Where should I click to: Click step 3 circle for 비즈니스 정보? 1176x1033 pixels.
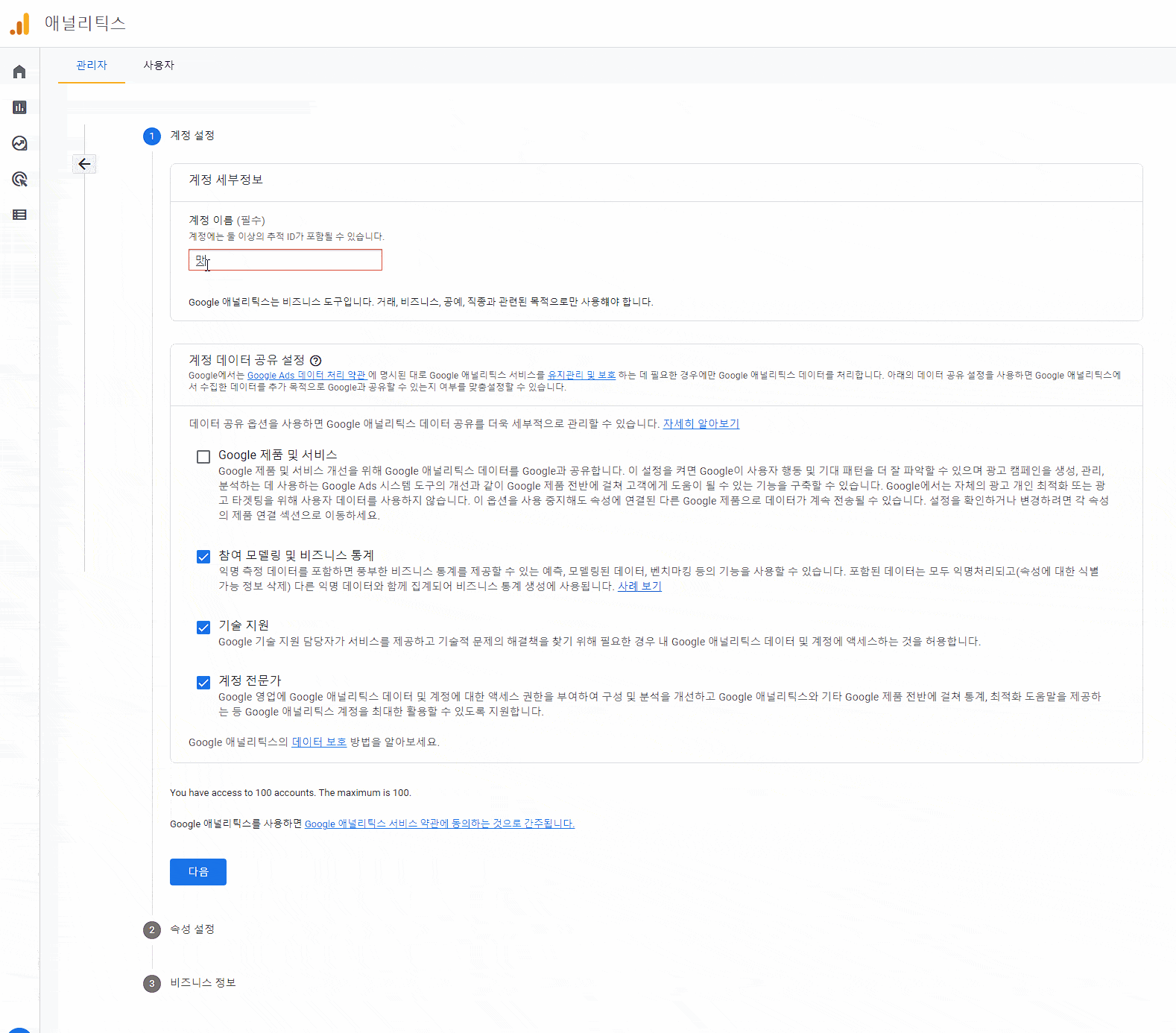point(152,984)
